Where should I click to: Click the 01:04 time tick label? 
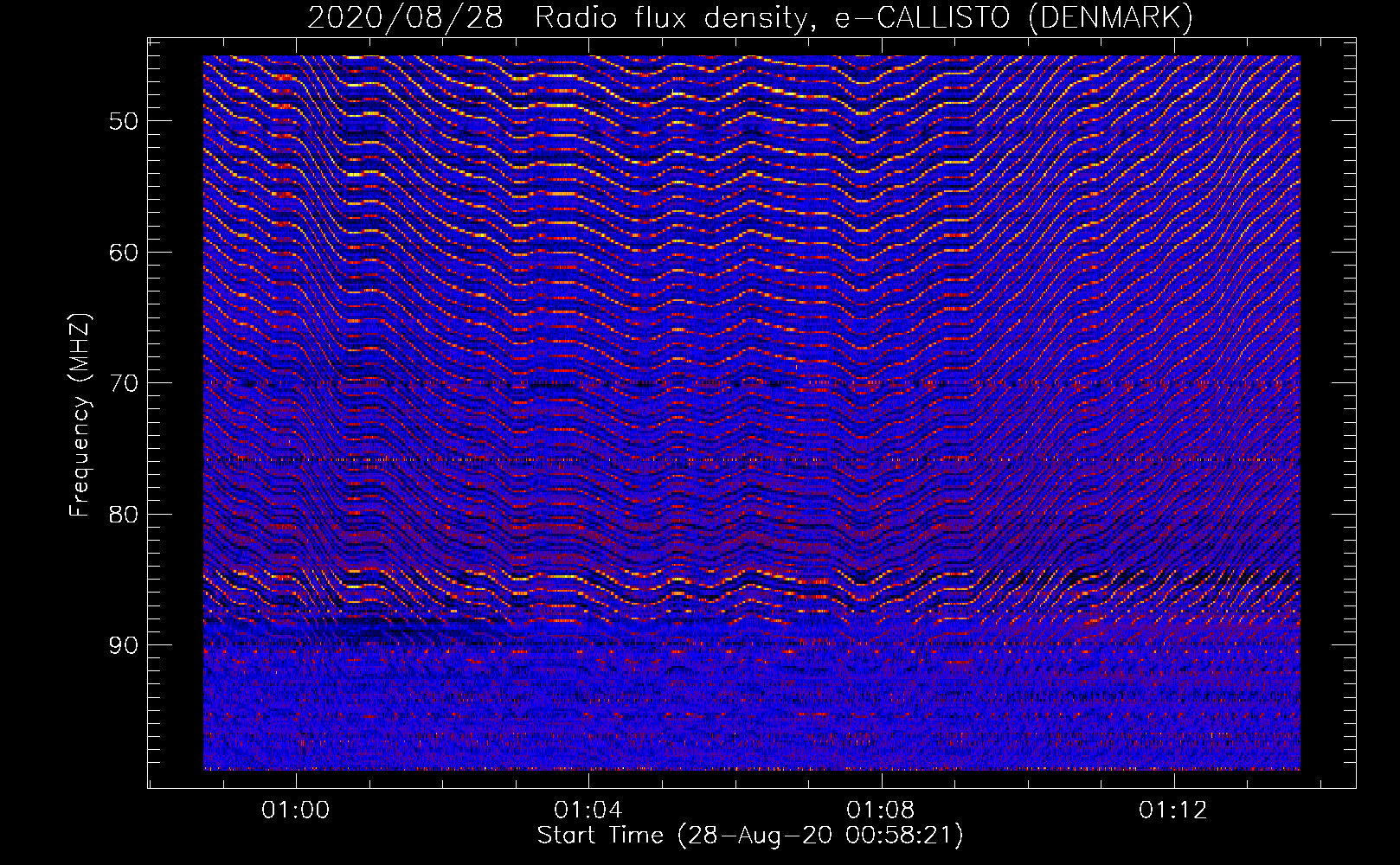[588, 811]
